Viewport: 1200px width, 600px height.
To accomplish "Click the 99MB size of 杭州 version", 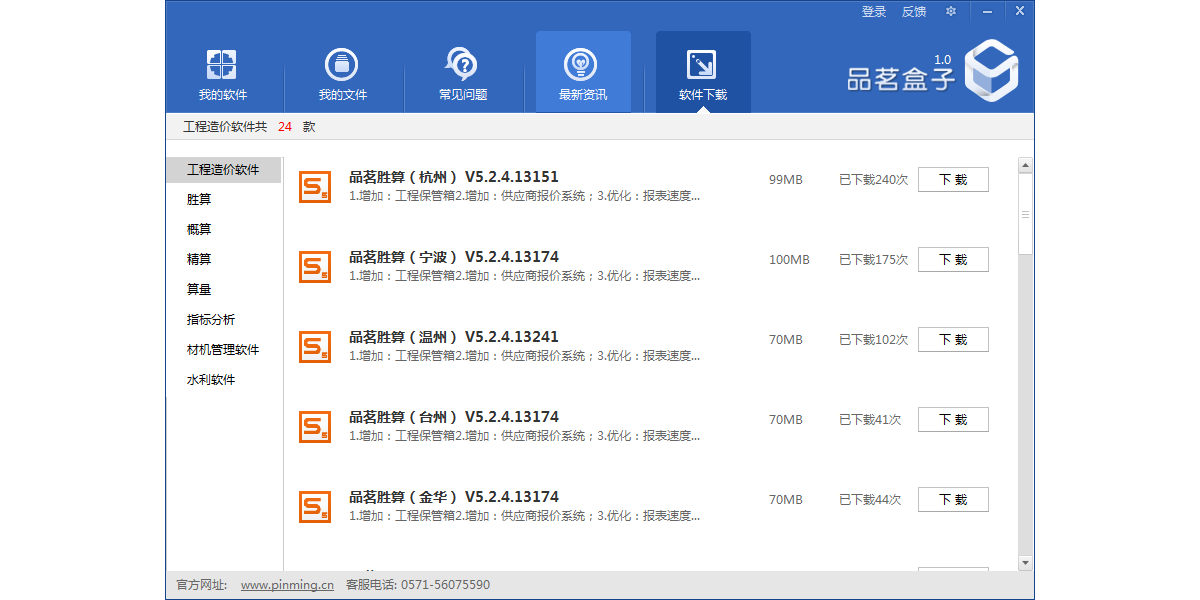I will pyautogui.click(x=786, y=180).
